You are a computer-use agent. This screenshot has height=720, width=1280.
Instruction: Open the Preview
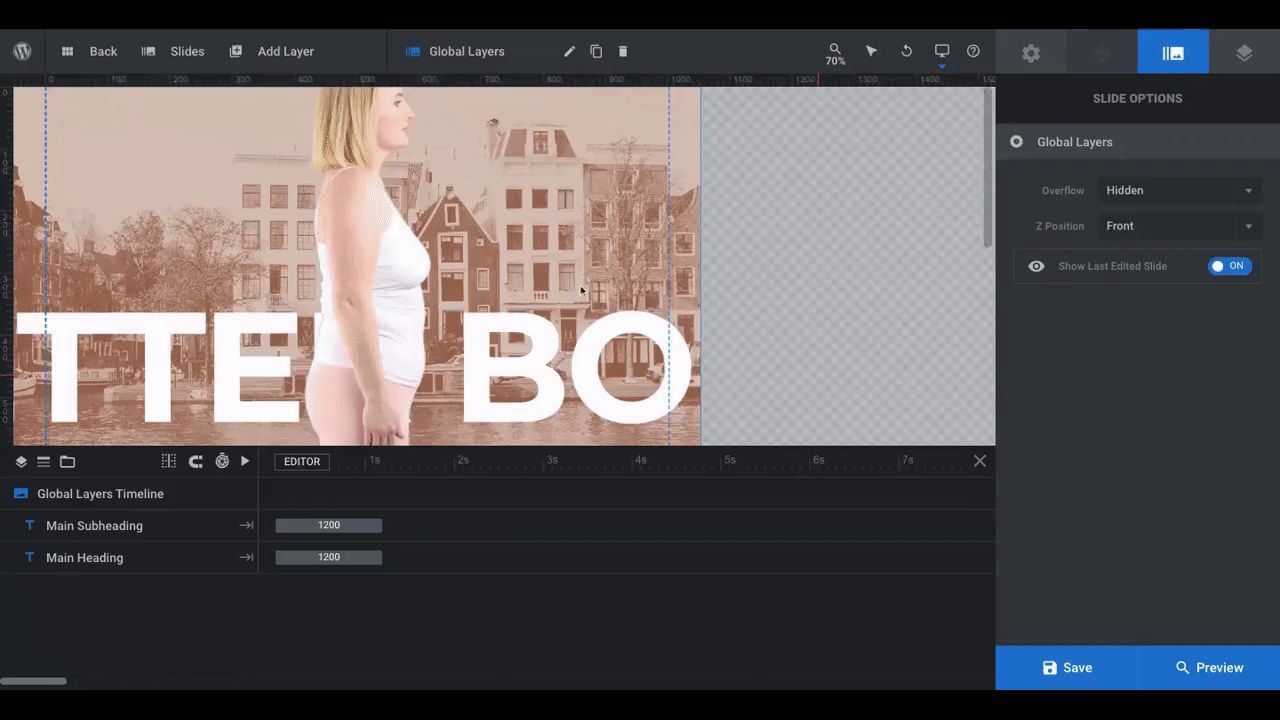[1209, 668]
